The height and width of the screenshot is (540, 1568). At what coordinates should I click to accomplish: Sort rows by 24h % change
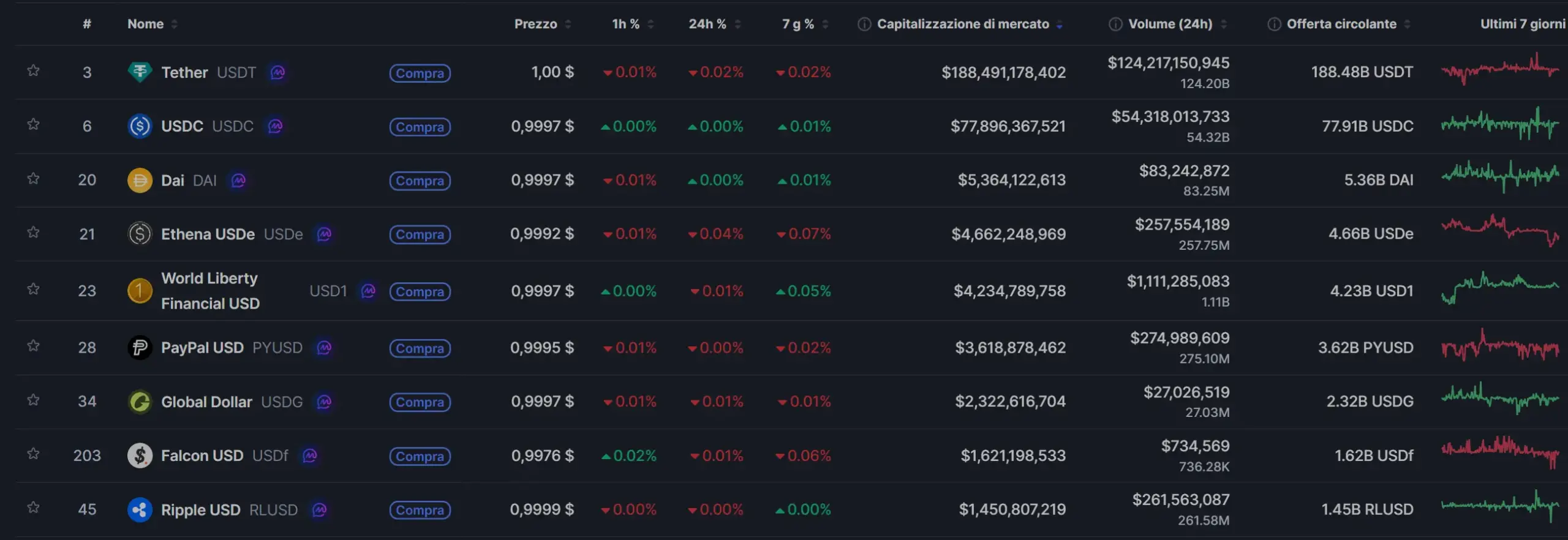point(709,24)
